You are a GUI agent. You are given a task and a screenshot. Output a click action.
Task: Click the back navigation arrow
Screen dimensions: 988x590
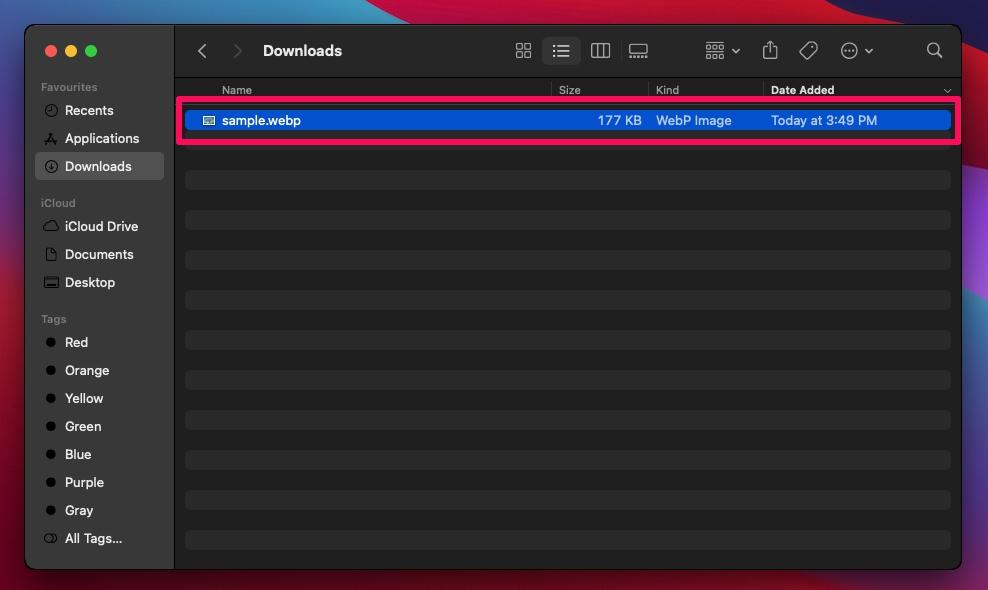click(x=202, y=50)
